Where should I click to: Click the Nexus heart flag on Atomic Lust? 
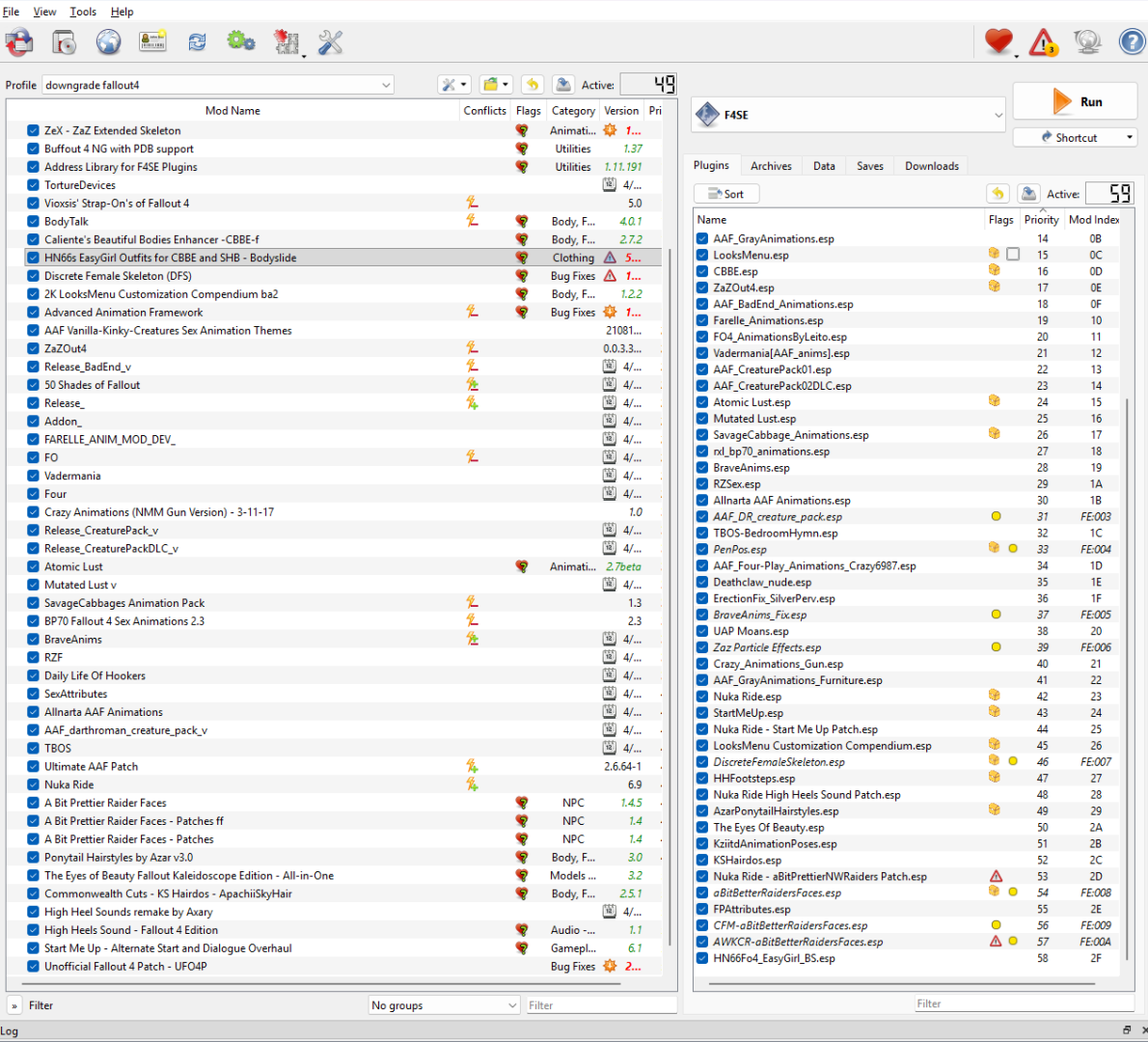522,566
